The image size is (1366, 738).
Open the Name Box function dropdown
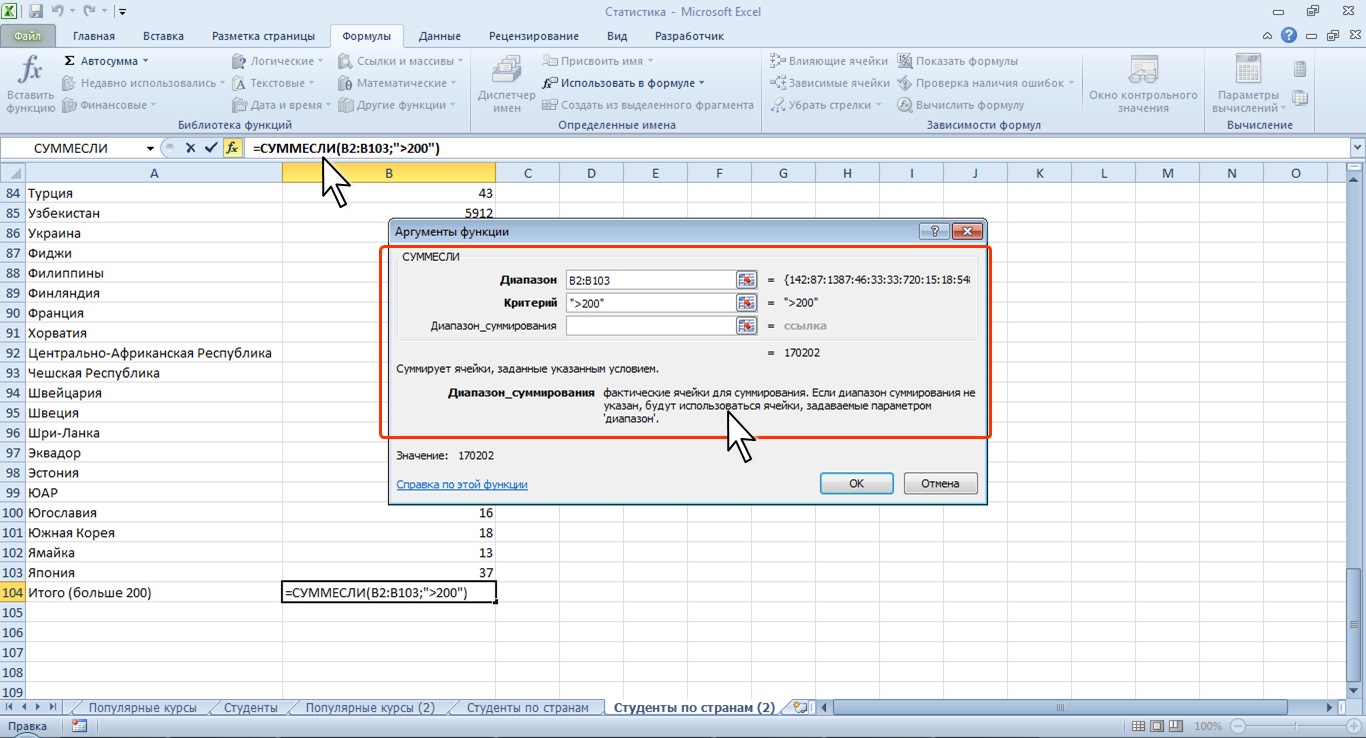click(x=151, y=148)
